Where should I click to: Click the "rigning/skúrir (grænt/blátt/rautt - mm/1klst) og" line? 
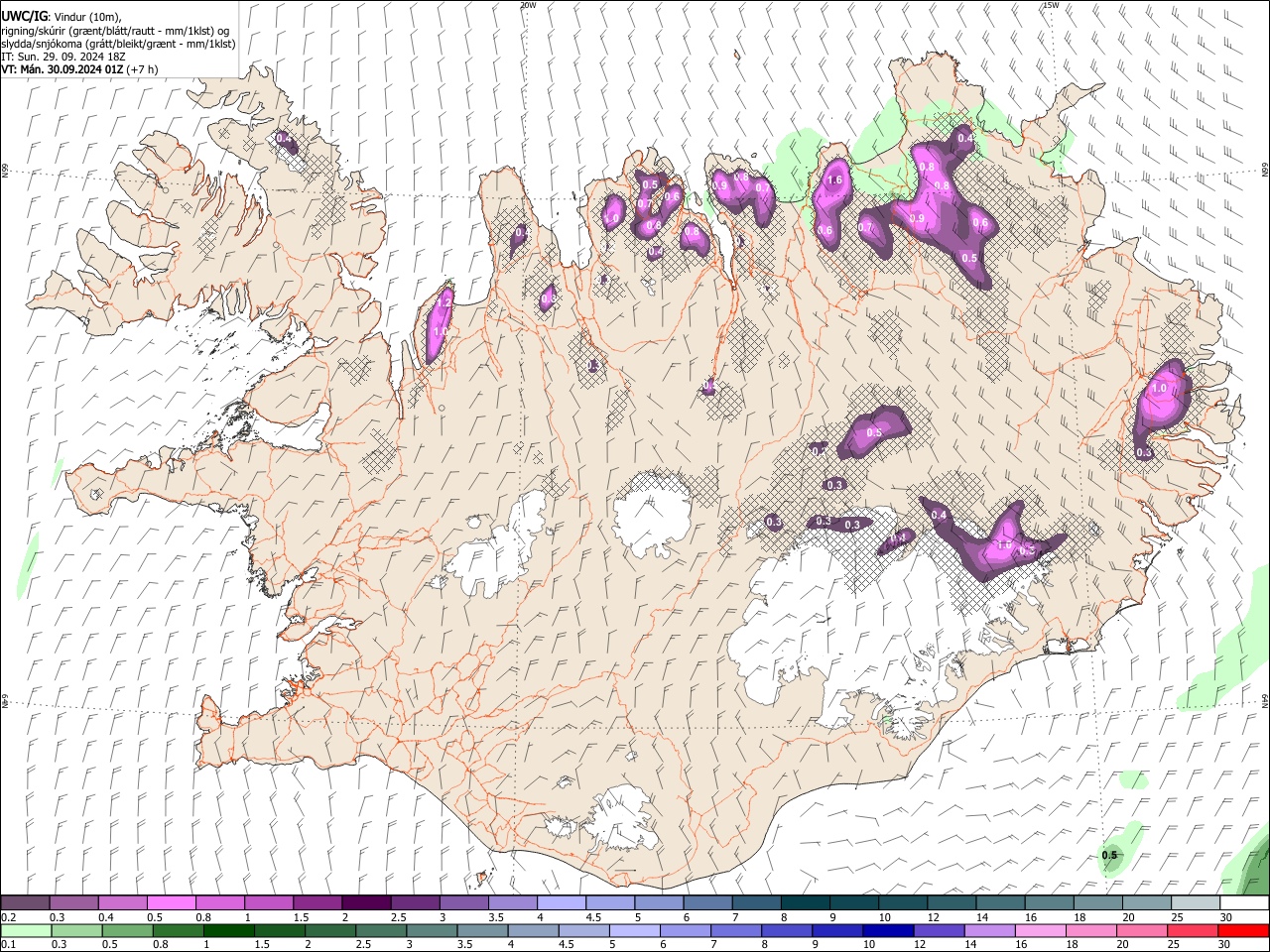115,31
